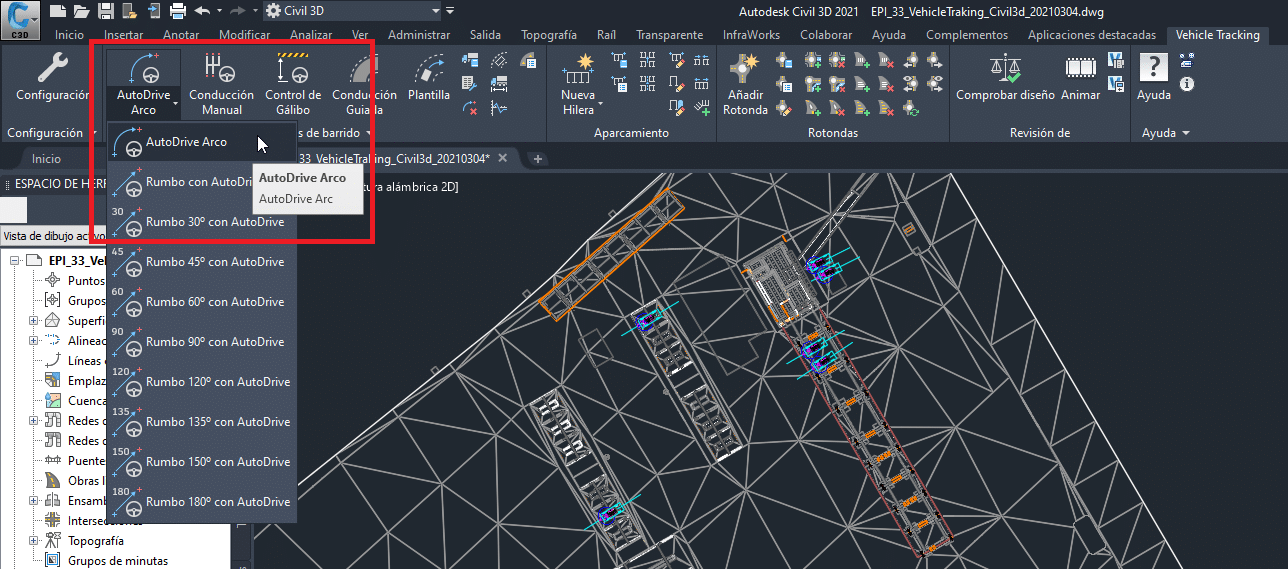Choose Rumbo 30º con AutoDrive
This screenshot has height=569, width=1288.
click(x=202, y=222)
